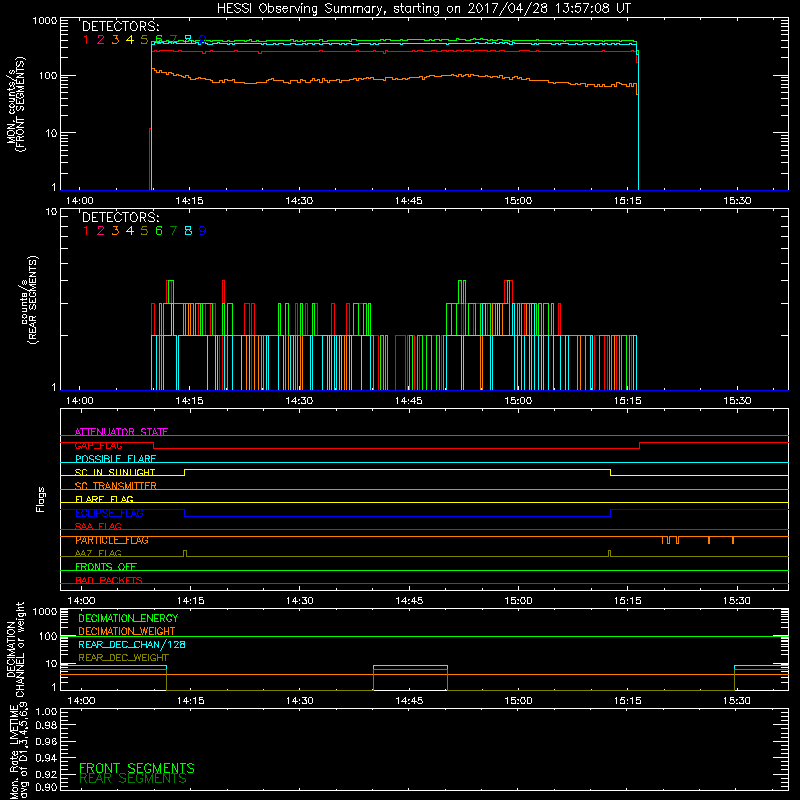
Task: Click 15:15 time label under rear segments plot
Action: 628,401
